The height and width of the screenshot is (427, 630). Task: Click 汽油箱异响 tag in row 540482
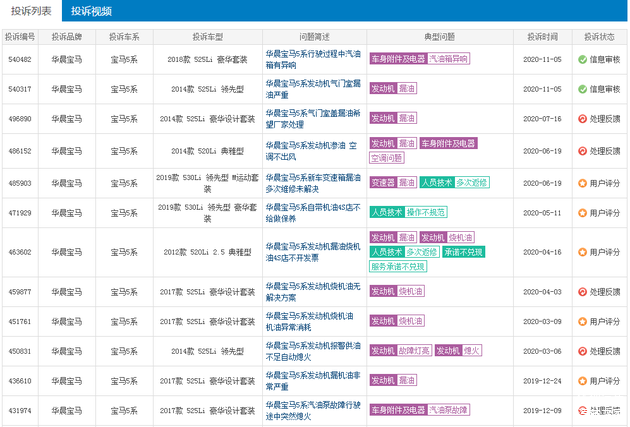449,60
